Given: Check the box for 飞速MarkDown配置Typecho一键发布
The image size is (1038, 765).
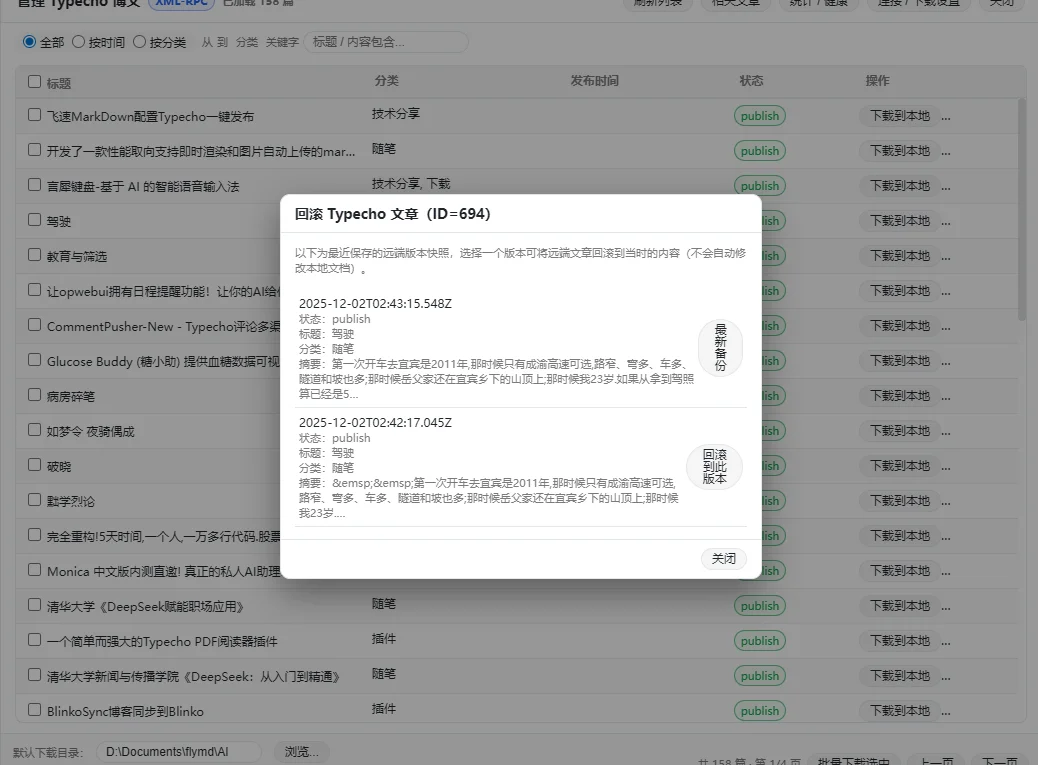Looking at the screenshot, I should (35, 115).
